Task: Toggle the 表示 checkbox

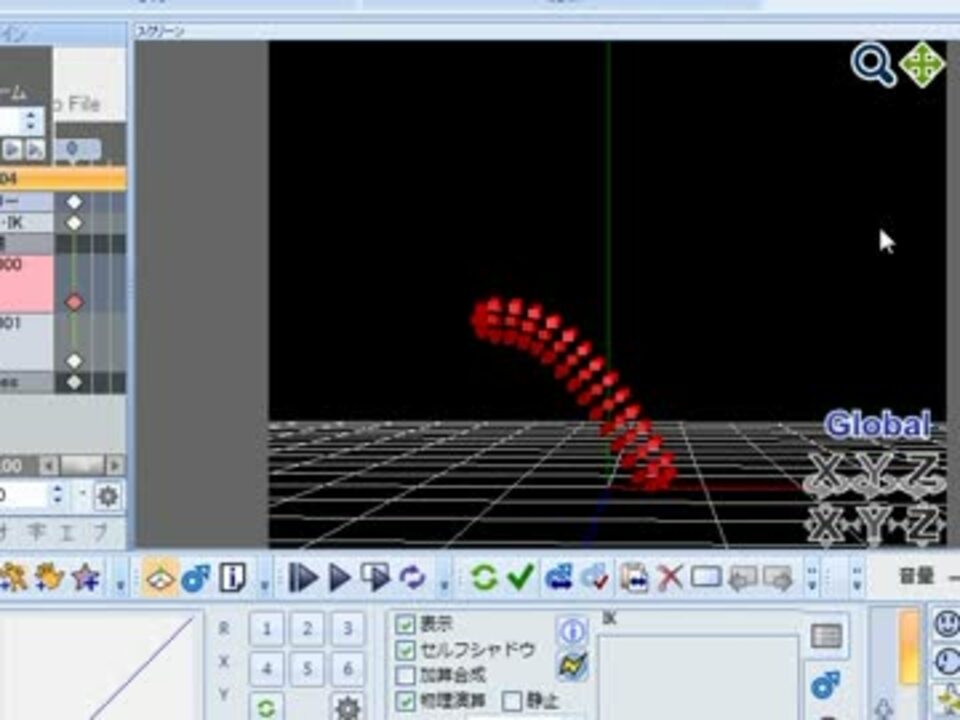Action: 405,624
